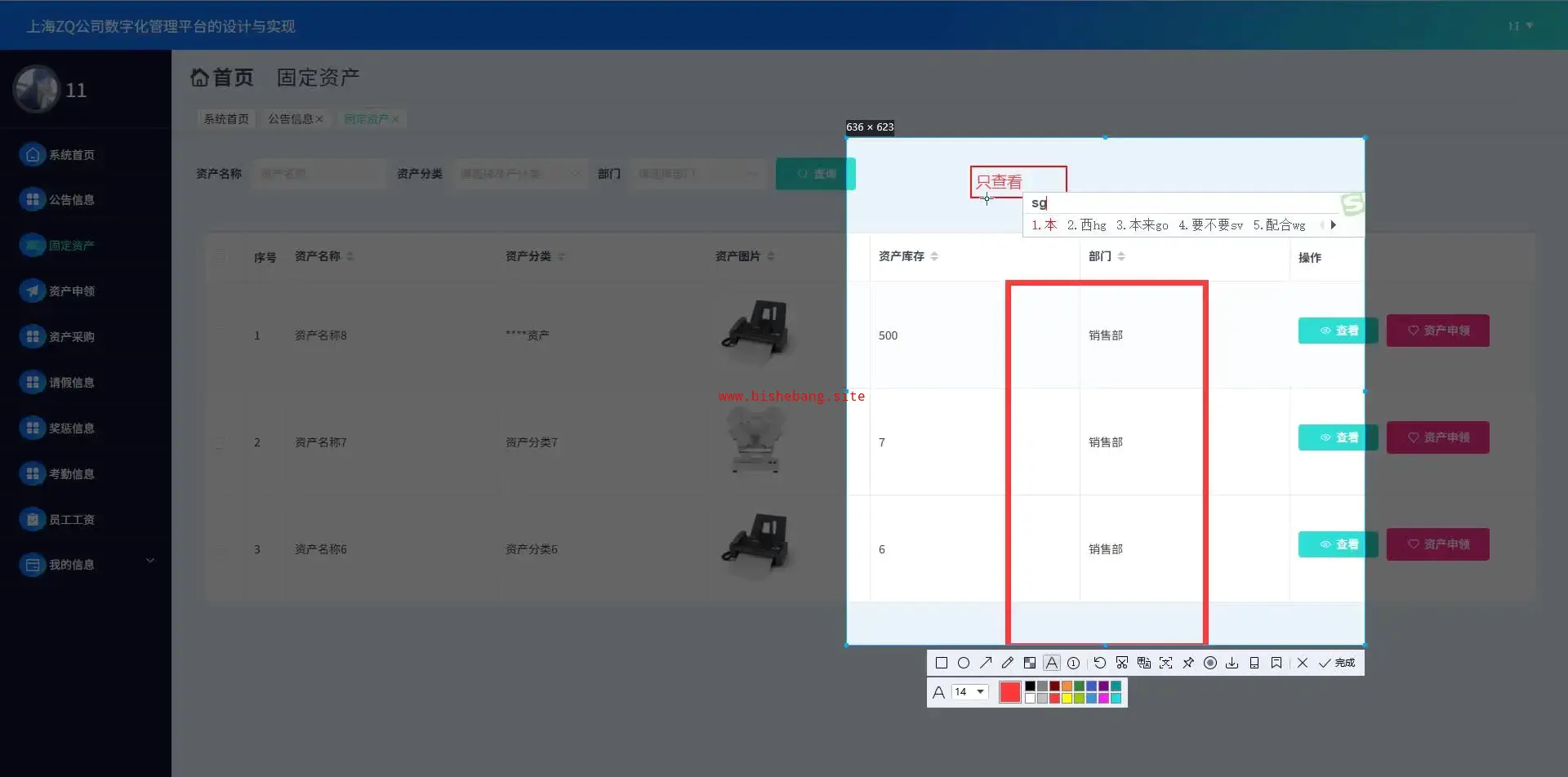
Task: Click the fax machine image for 资产名称8
Action: [x=755, y=335]
